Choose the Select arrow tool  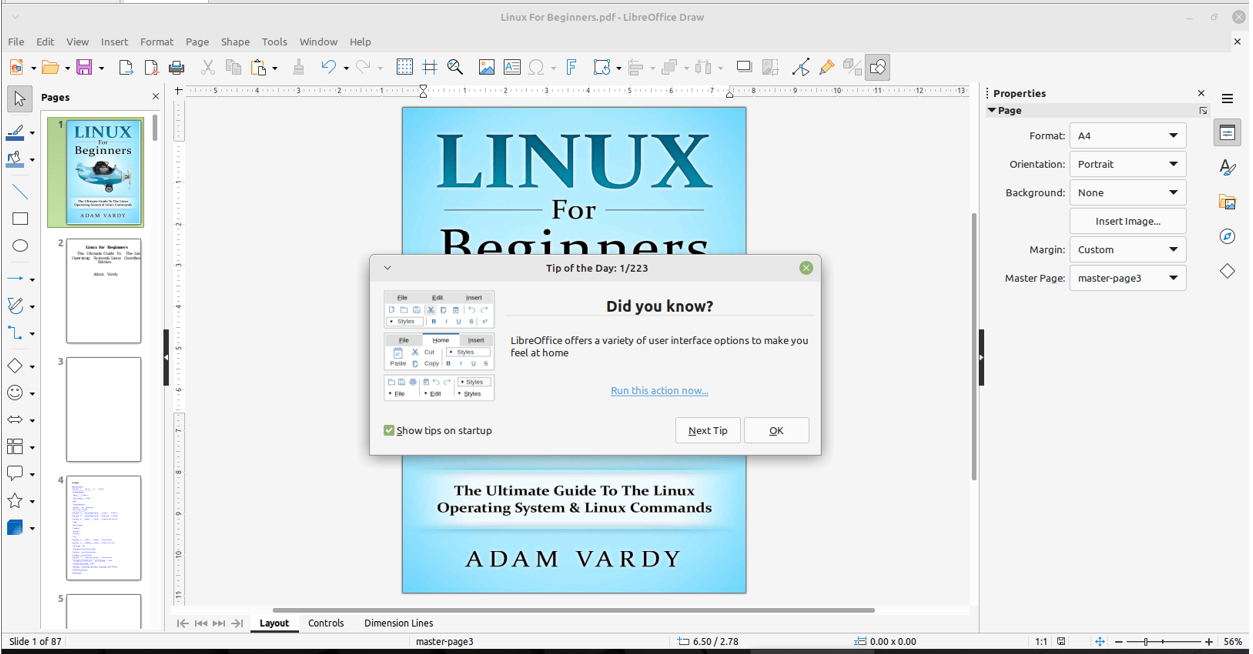(x=19, y=98)
